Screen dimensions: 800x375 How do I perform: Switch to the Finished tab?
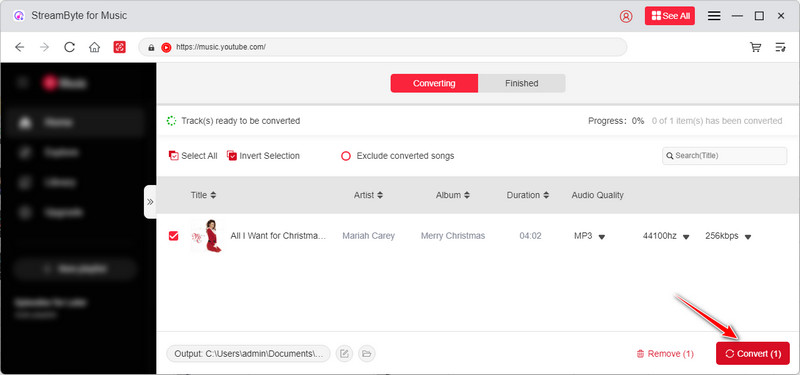[x=521, y=83]
